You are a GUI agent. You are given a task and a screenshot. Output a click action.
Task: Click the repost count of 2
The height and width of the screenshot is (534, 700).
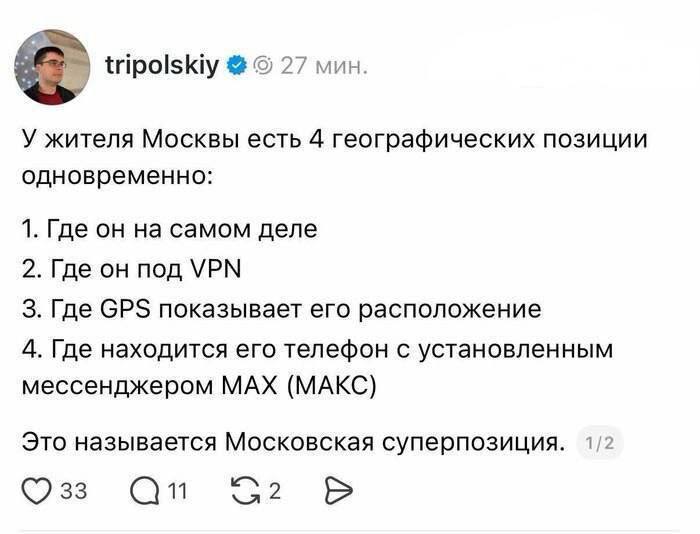[275, 491]
